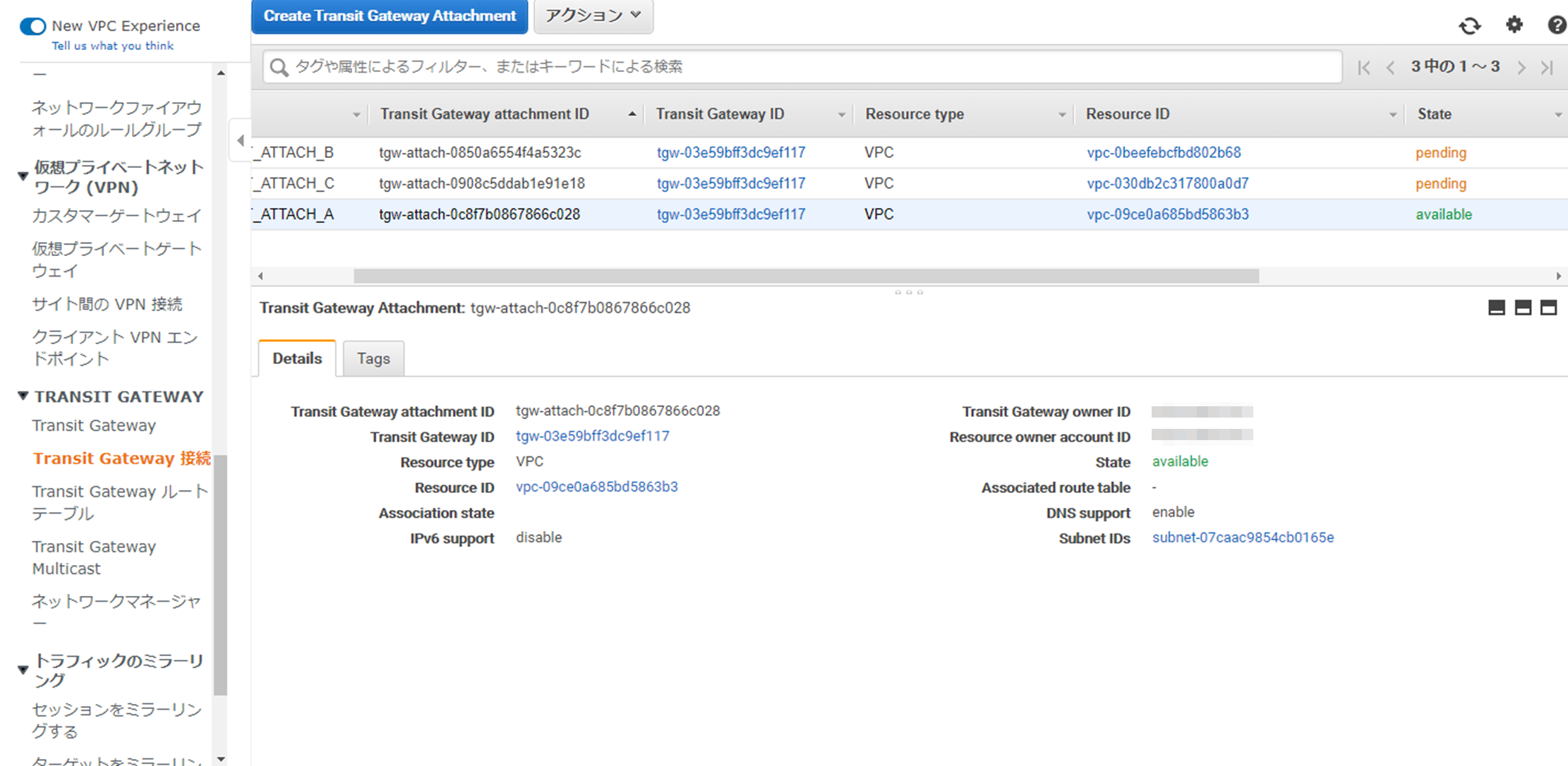Viewport: 1568px width, 766px height.
Task: Click available state in table row
Action: [1444, 214]
